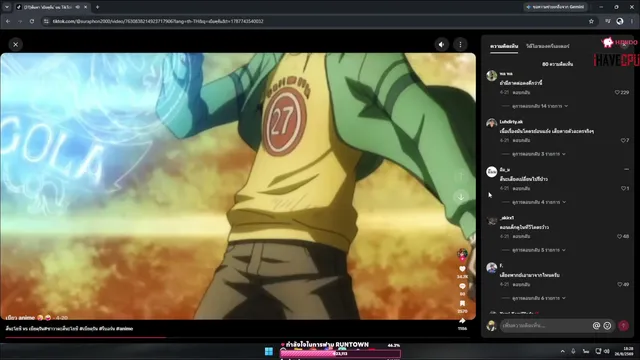The width and height of the screenshot is (640, 360).
Task: Bookmark the video with the save icon
Action: [x=462, y=304]
